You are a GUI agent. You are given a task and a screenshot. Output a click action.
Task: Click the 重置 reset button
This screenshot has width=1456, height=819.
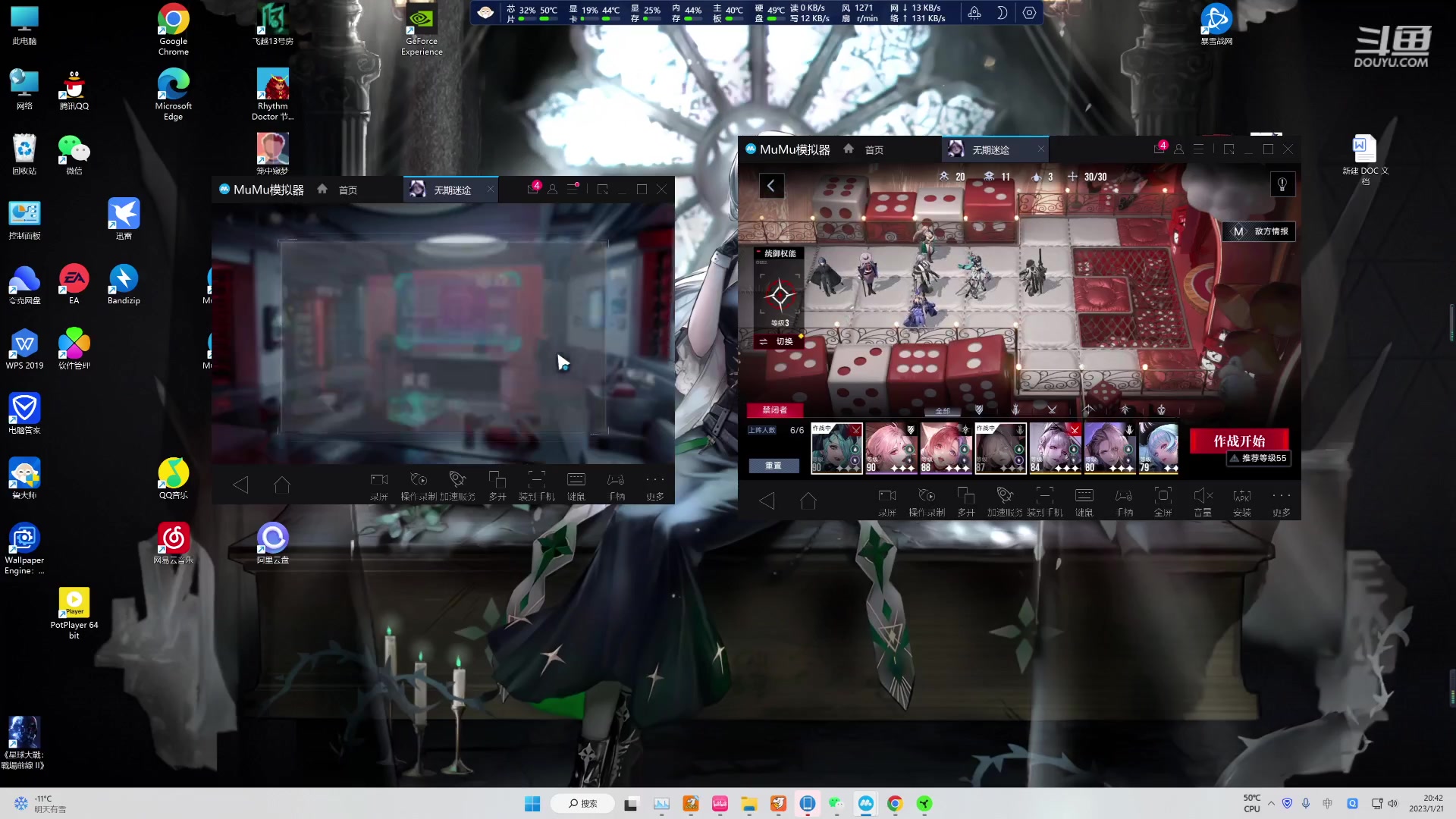pos(773,466)
